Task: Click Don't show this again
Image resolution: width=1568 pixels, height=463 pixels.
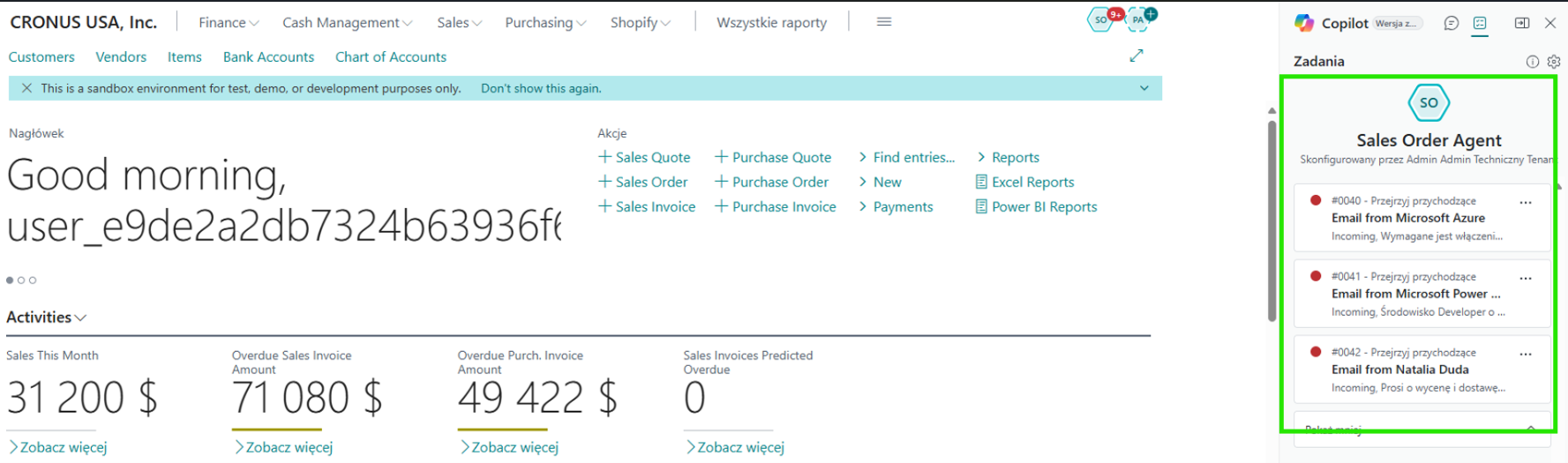Action: pos(541,88)
